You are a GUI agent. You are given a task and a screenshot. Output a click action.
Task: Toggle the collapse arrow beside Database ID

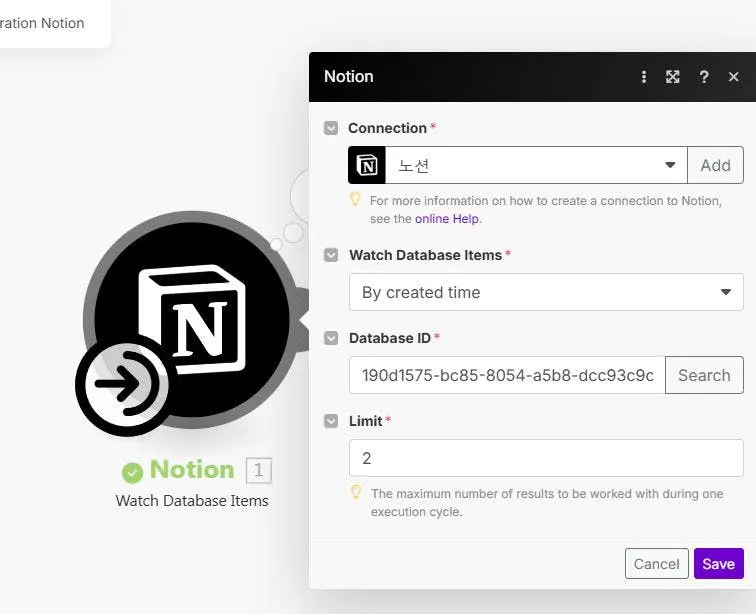[x=331, y=338]
